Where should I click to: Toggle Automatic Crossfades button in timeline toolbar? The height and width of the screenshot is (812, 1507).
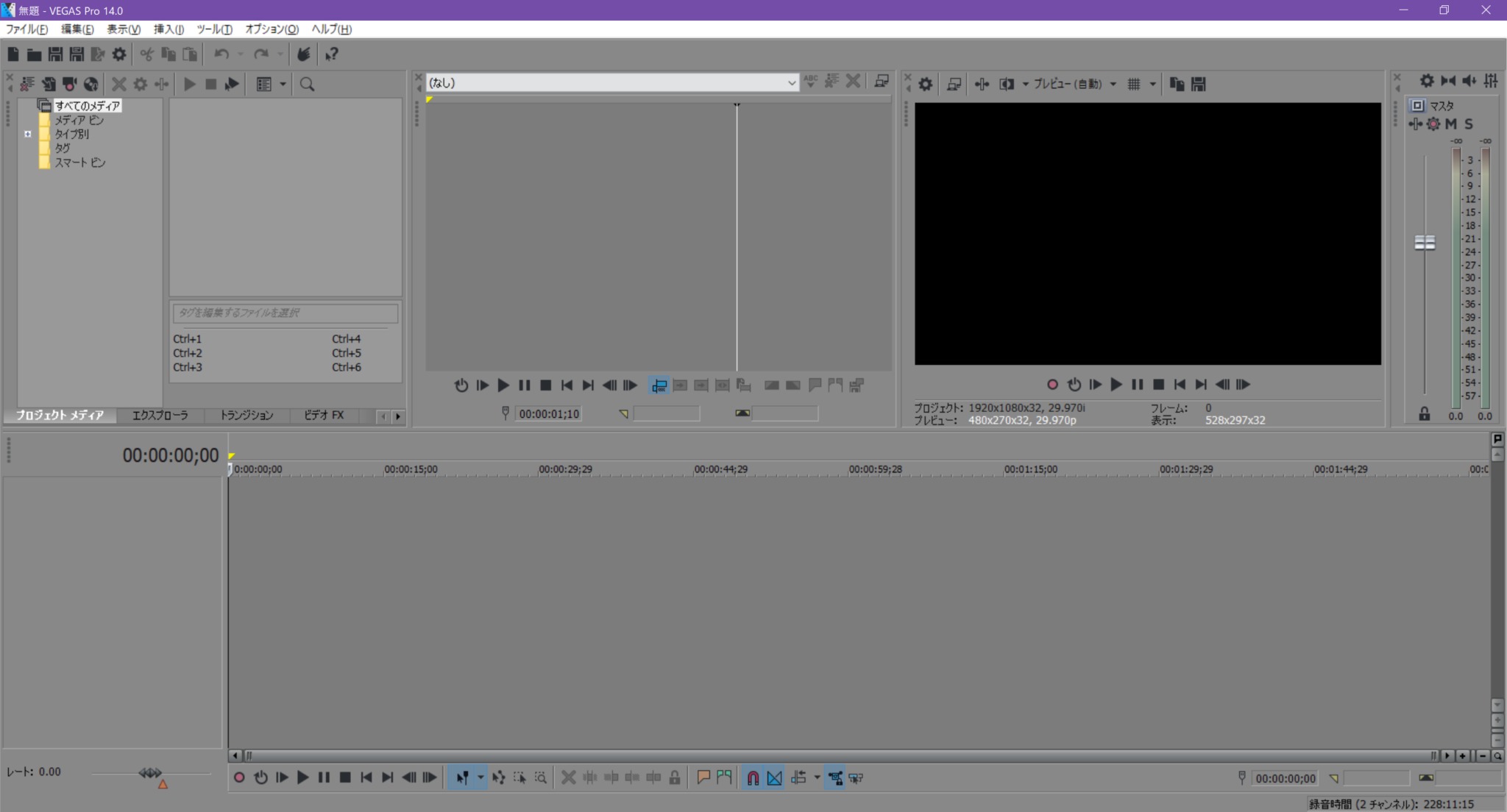point(774,777)
